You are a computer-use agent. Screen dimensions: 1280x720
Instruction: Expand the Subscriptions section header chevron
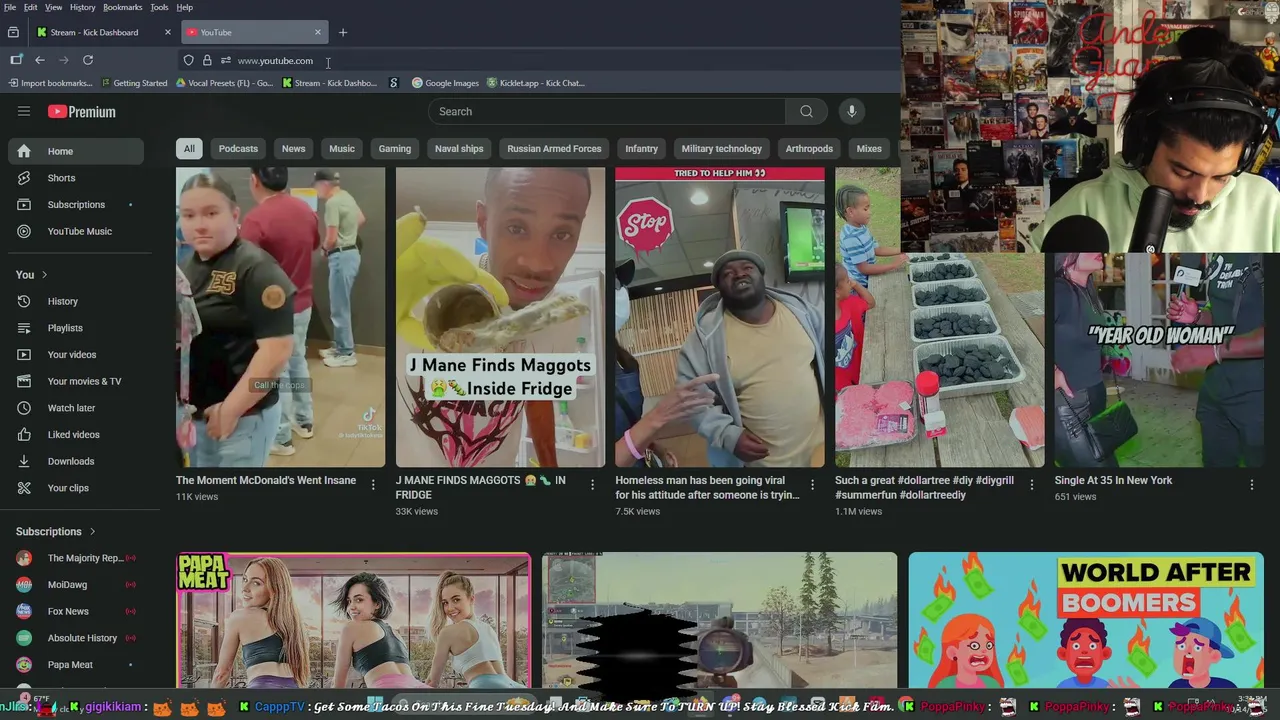point(92,532)
